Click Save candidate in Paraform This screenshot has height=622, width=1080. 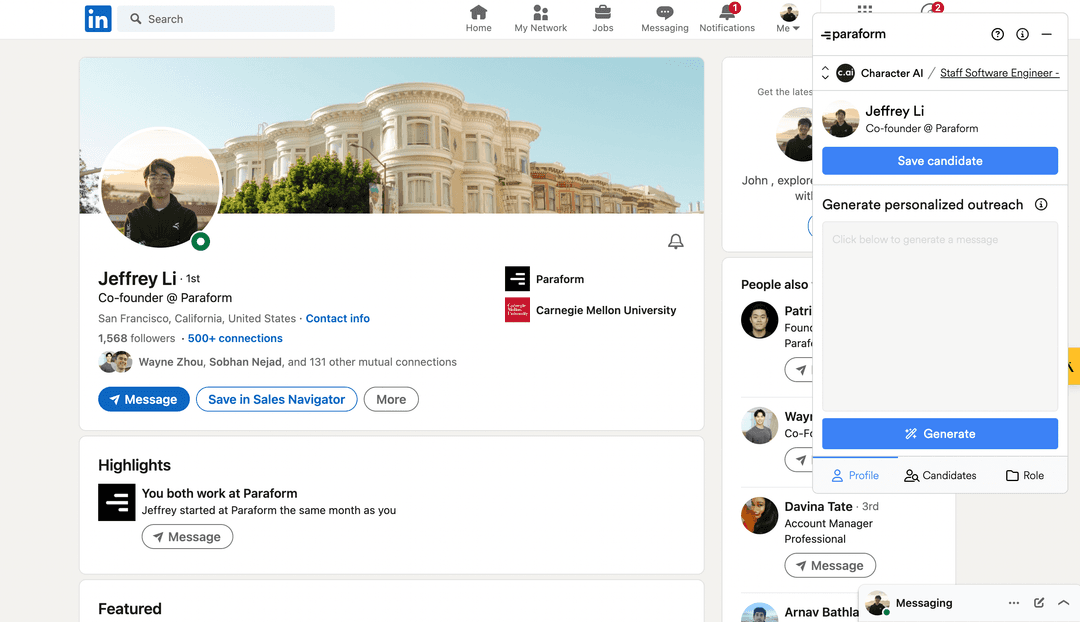click(939, 160)
